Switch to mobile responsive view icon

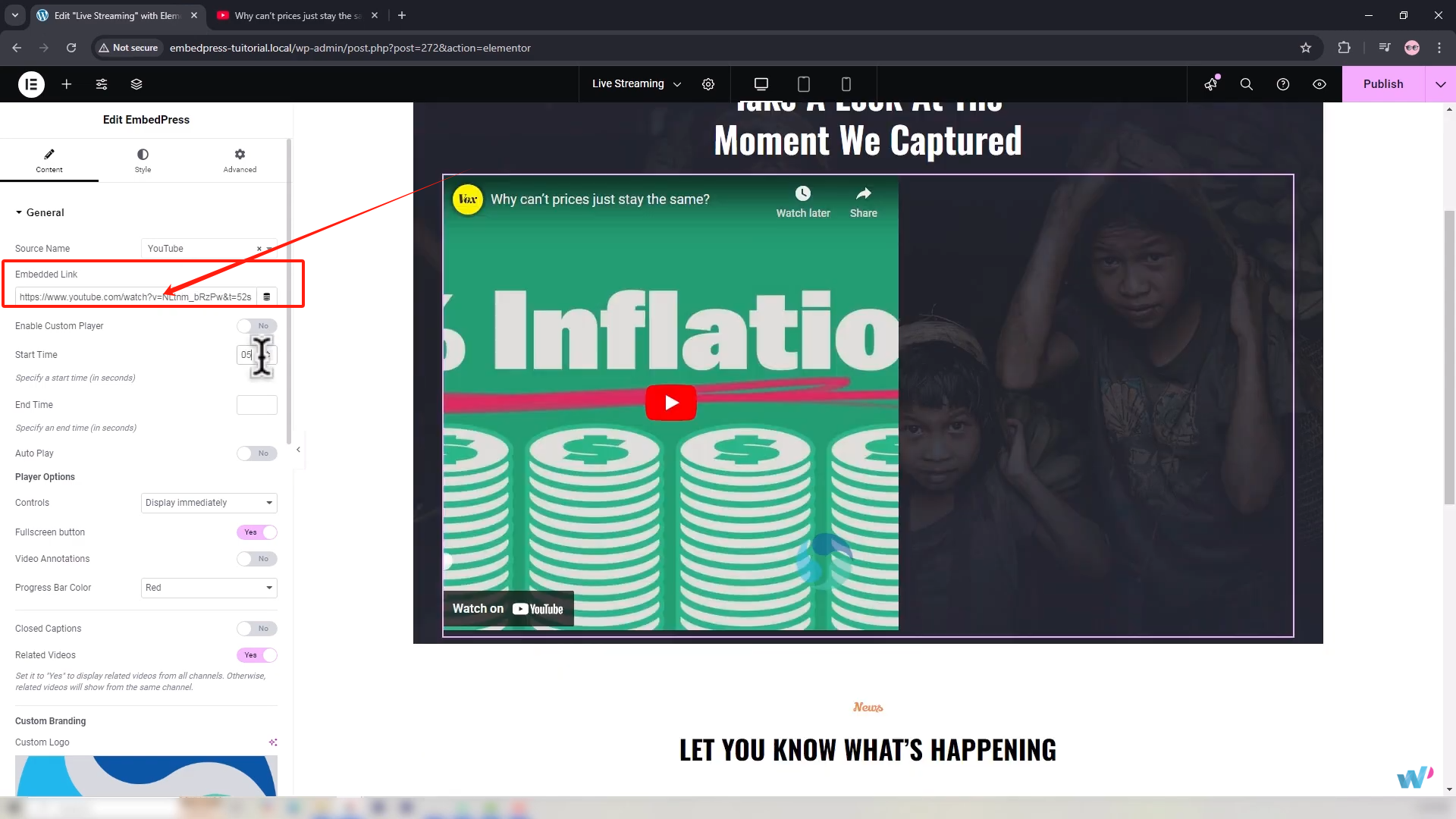click(846, 84)
